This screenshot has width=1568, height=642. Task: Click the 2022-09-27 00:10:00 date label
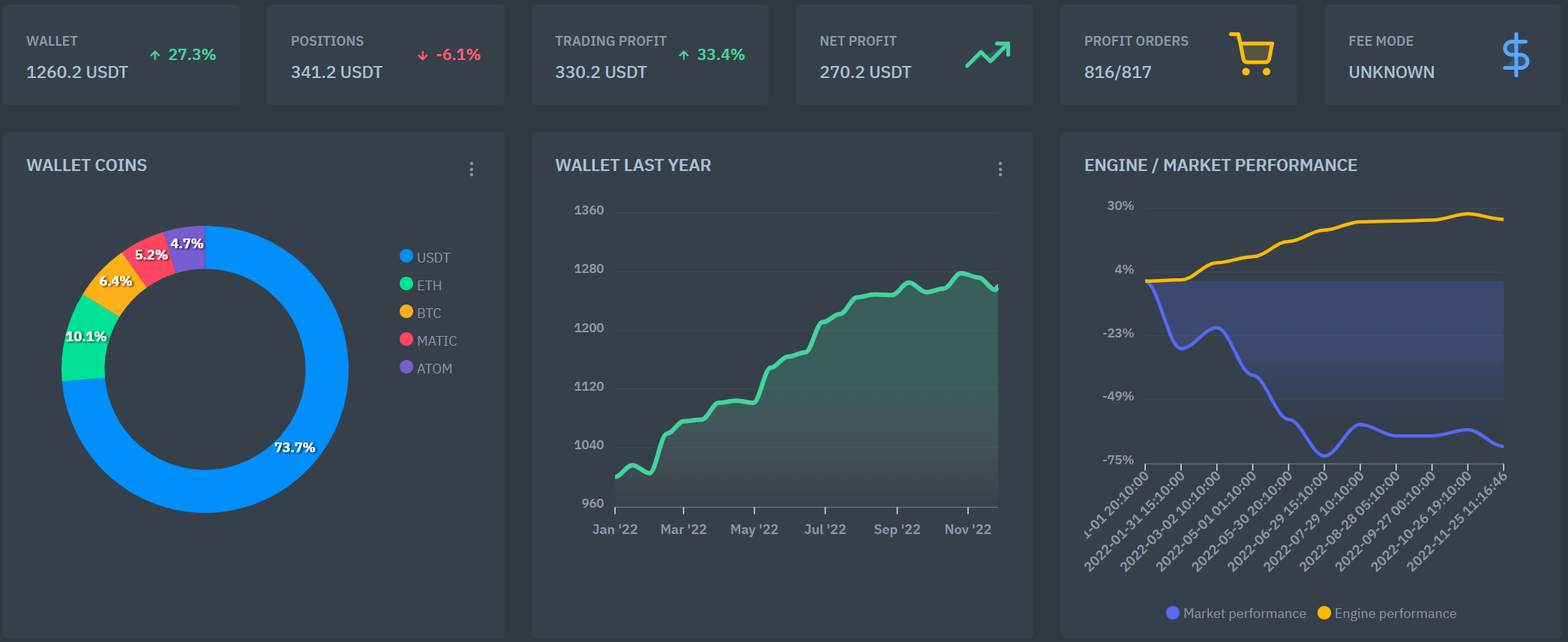[1385, 522]
